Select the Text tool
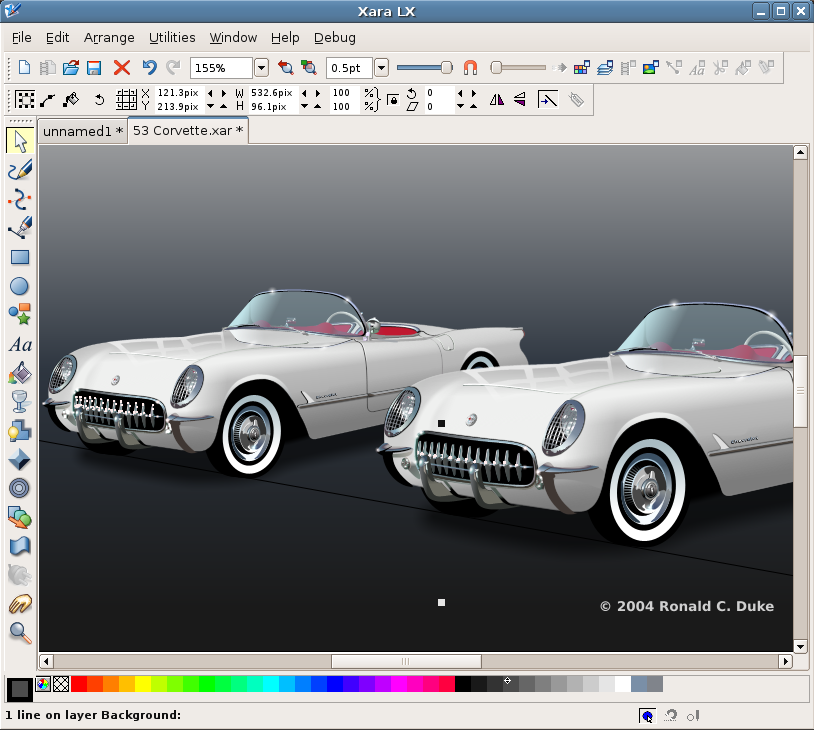 [20, 344]
